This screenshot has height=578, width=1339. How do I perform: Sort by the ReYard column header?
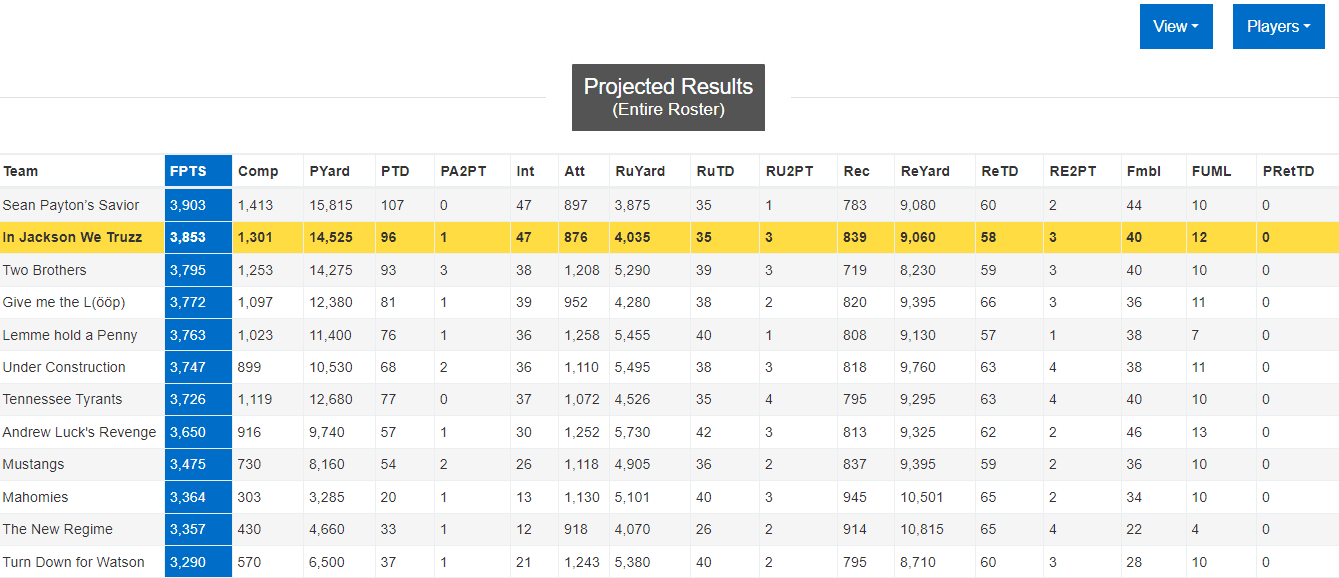coord(925,171)
